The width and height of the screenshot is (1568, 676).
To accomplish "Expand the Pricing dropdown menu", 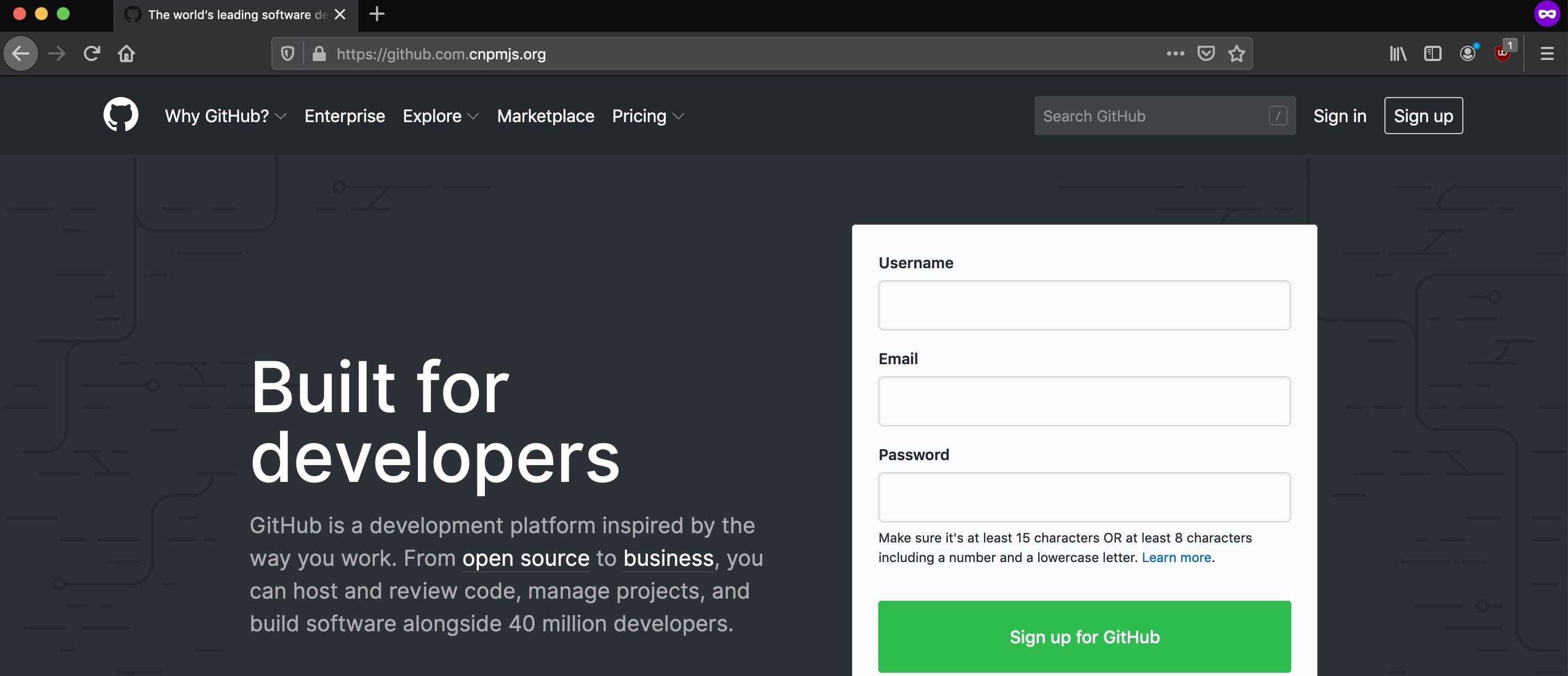I will click(x=648, y=116).
